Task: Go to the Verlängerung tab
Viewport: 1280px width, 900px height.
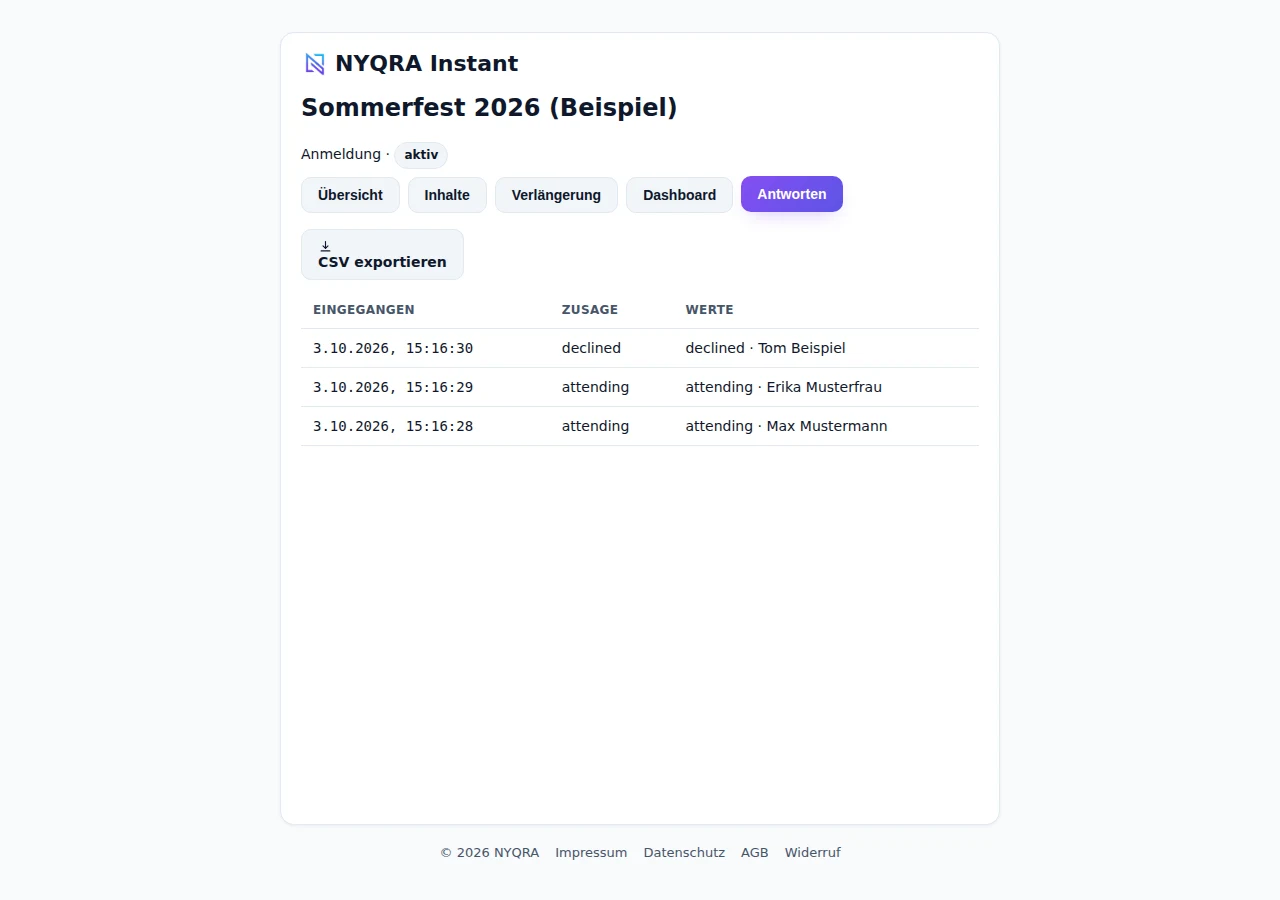Action: (556, 195)
